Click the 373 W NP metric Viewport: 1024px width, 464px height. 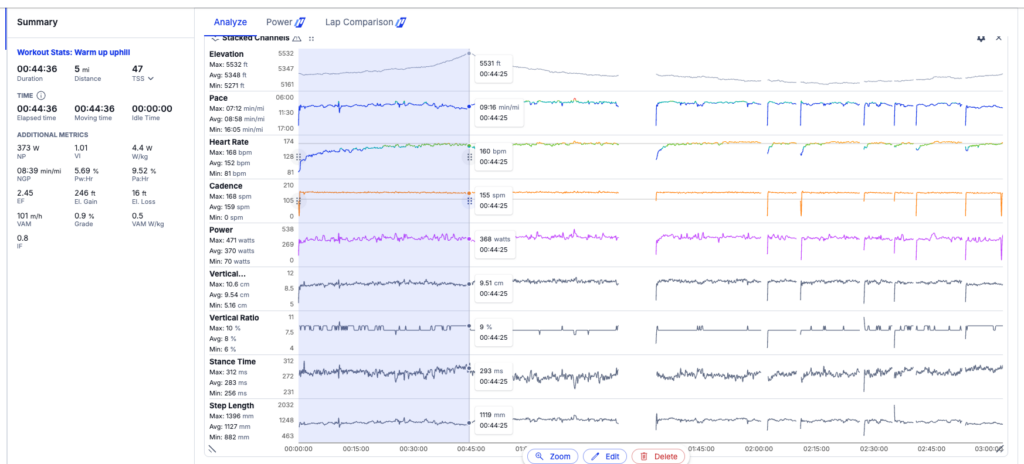pyautogui.click(x=28, y=152)
